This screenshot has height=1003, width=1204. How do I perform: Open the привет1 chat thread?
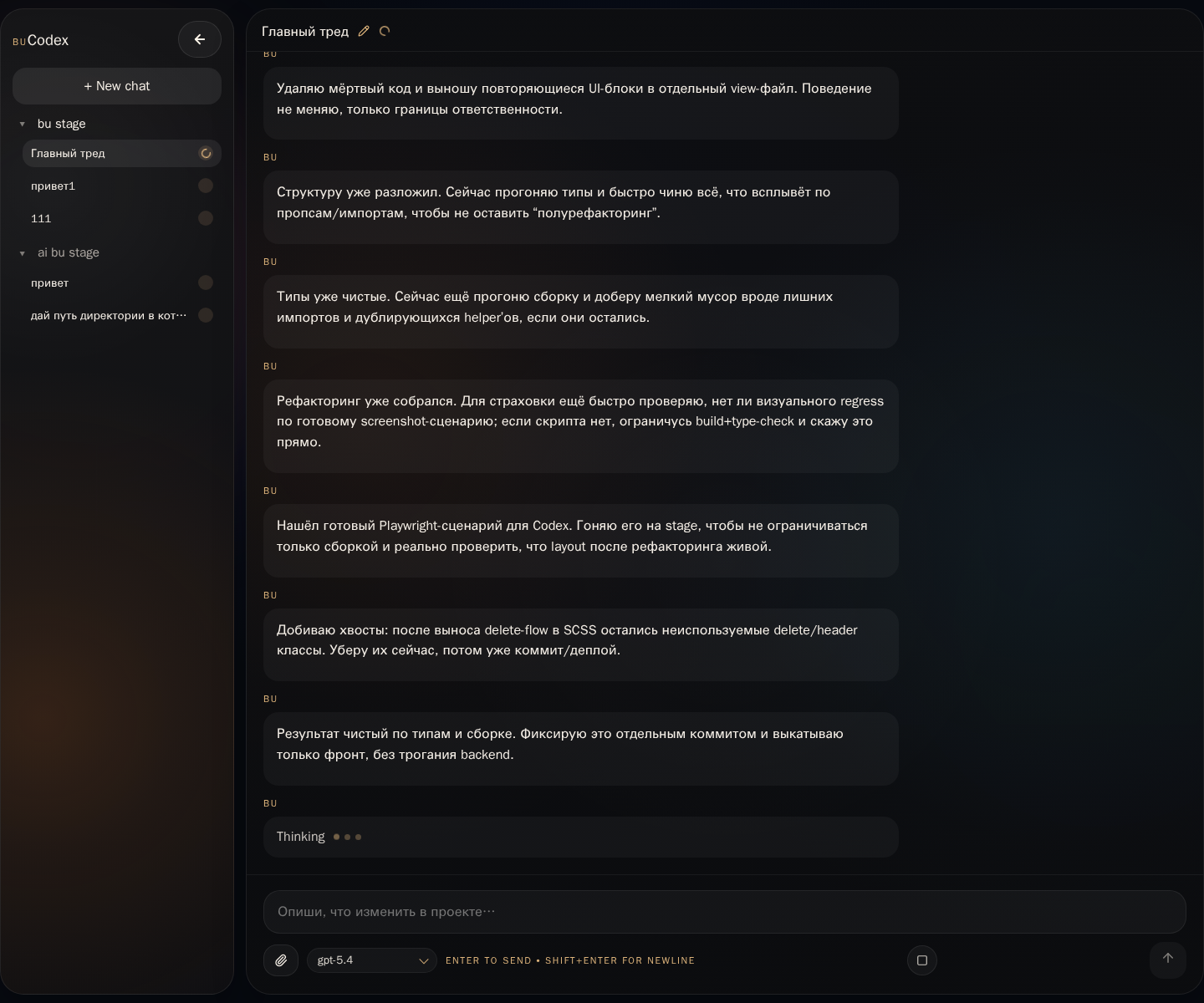click(54, 186)
